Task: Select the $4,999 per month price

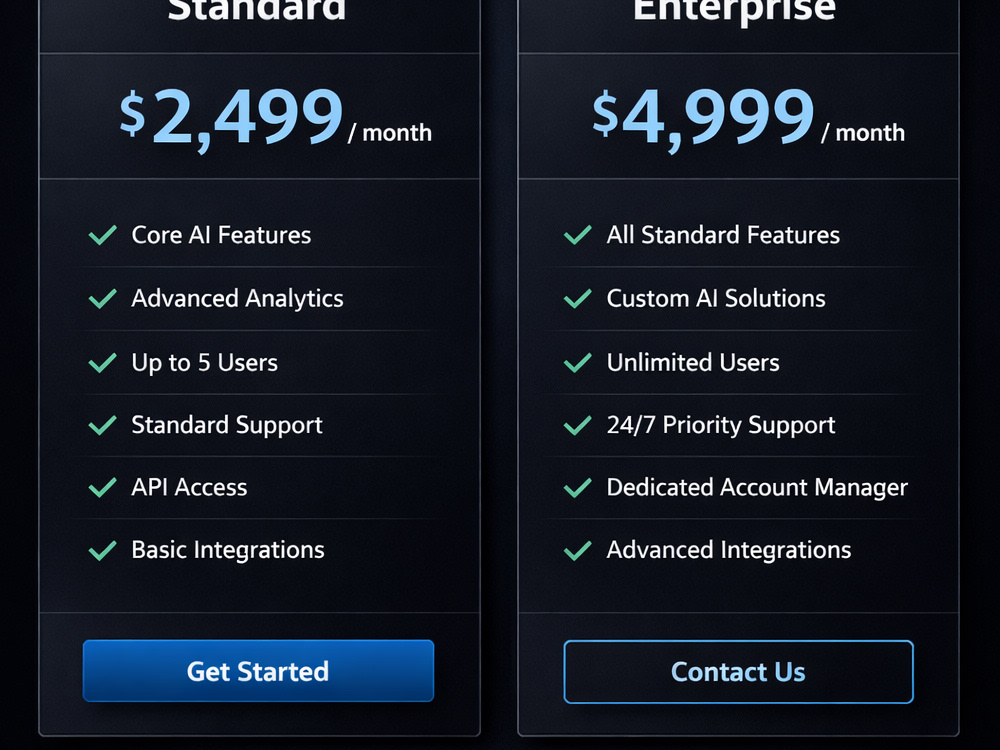Action: [748, 119]
